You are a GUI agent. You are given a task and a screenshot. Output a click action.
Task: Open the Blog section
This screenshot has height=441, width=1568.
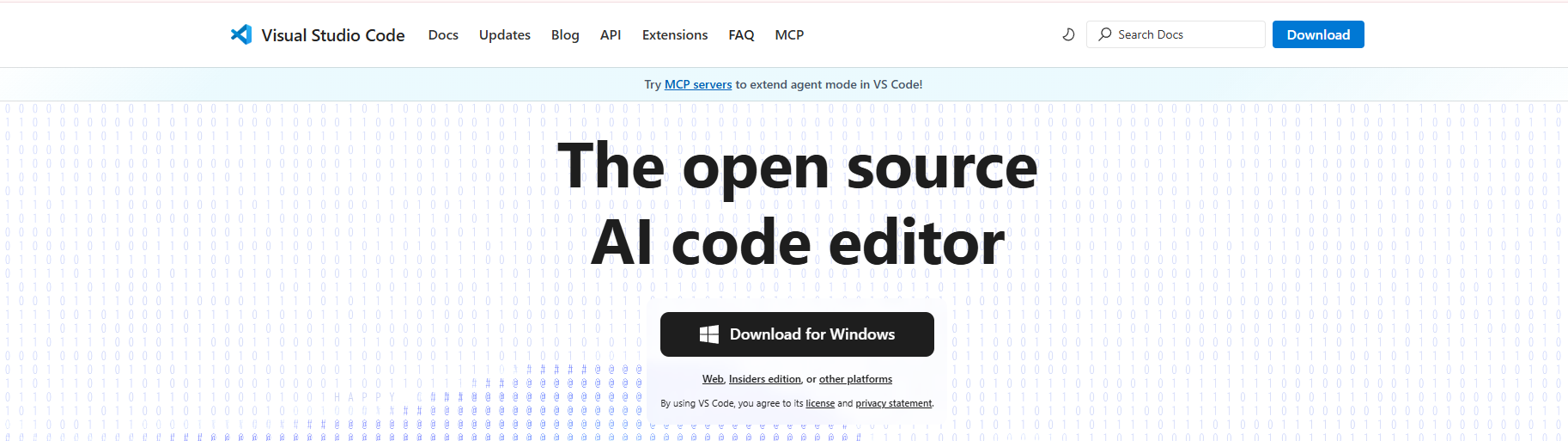click(565, 35)
